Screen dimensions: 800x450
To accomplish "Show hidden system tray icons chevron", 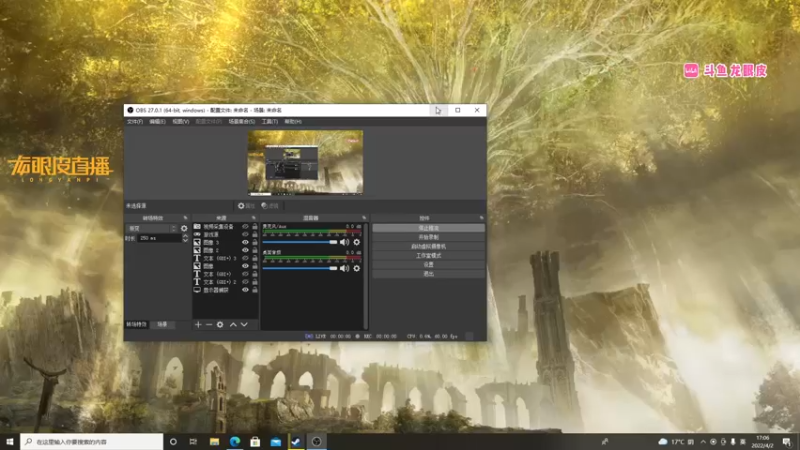I will coord(703,442).
